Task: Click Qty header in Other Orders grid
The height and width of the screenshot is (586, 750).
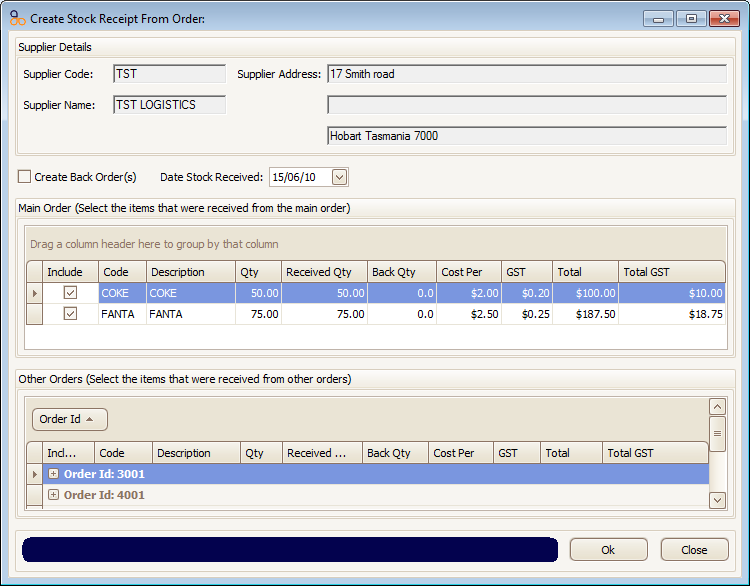Action: 261,453
